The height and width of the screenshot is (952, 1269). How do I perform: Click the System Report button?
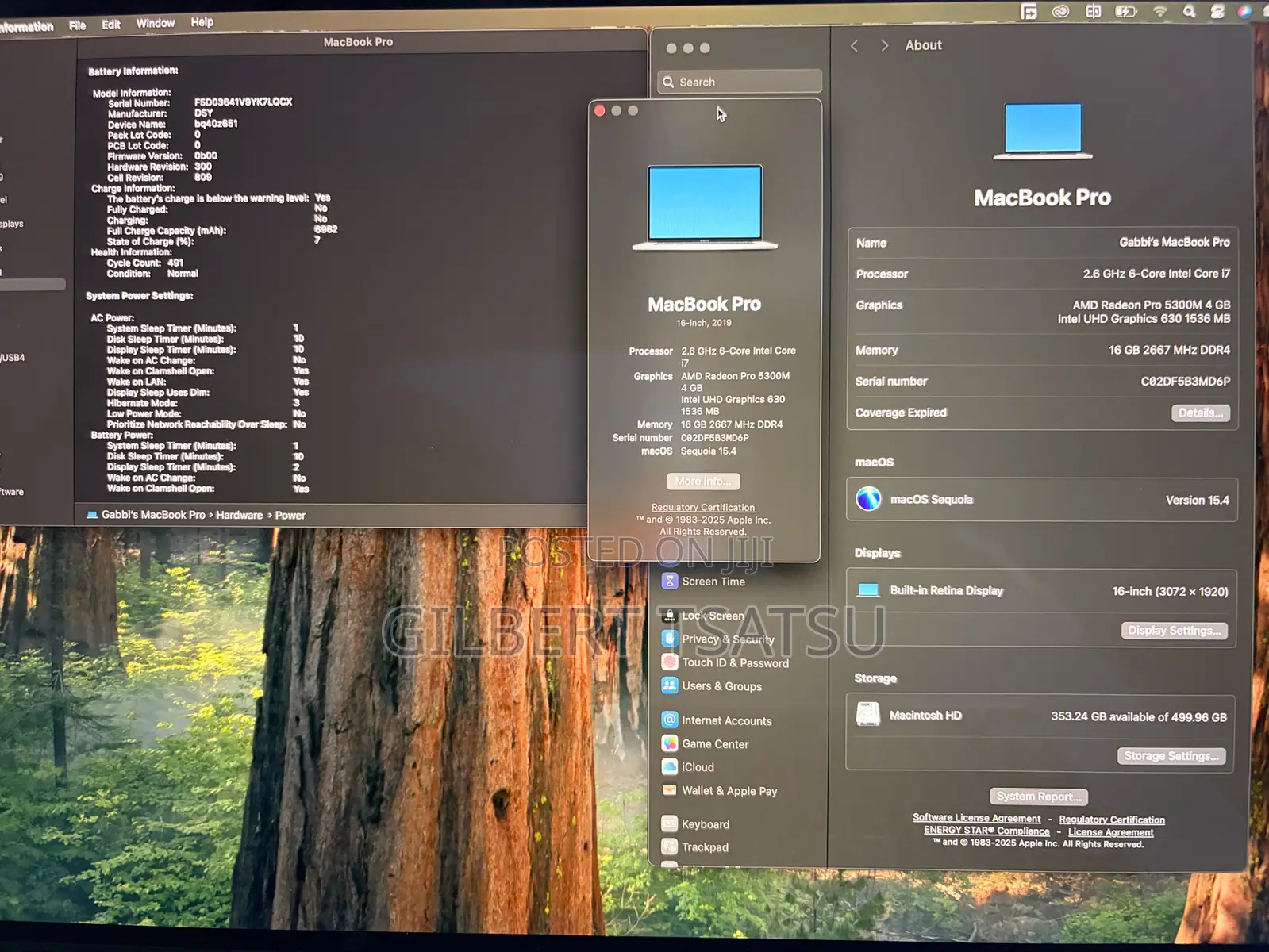pyautogui.click(x=1039, y=797)
